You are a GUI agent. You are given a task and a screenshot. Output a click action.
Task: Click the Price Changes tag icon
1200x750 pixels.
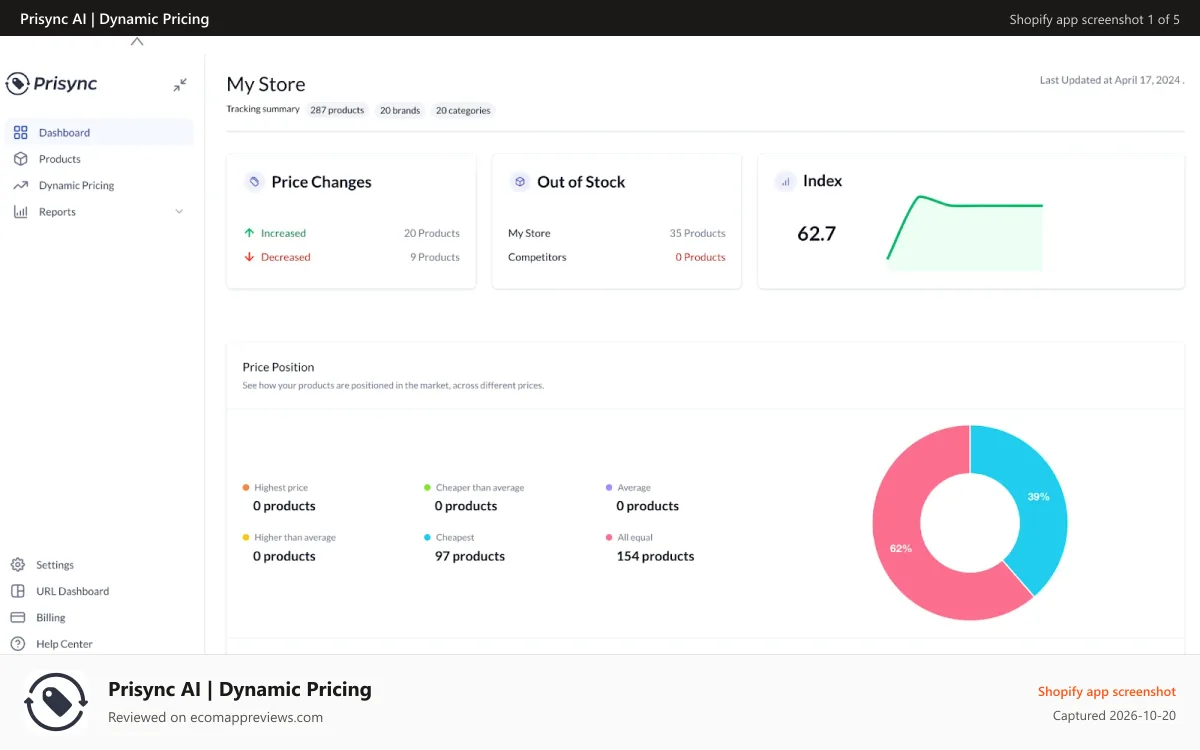254,182
